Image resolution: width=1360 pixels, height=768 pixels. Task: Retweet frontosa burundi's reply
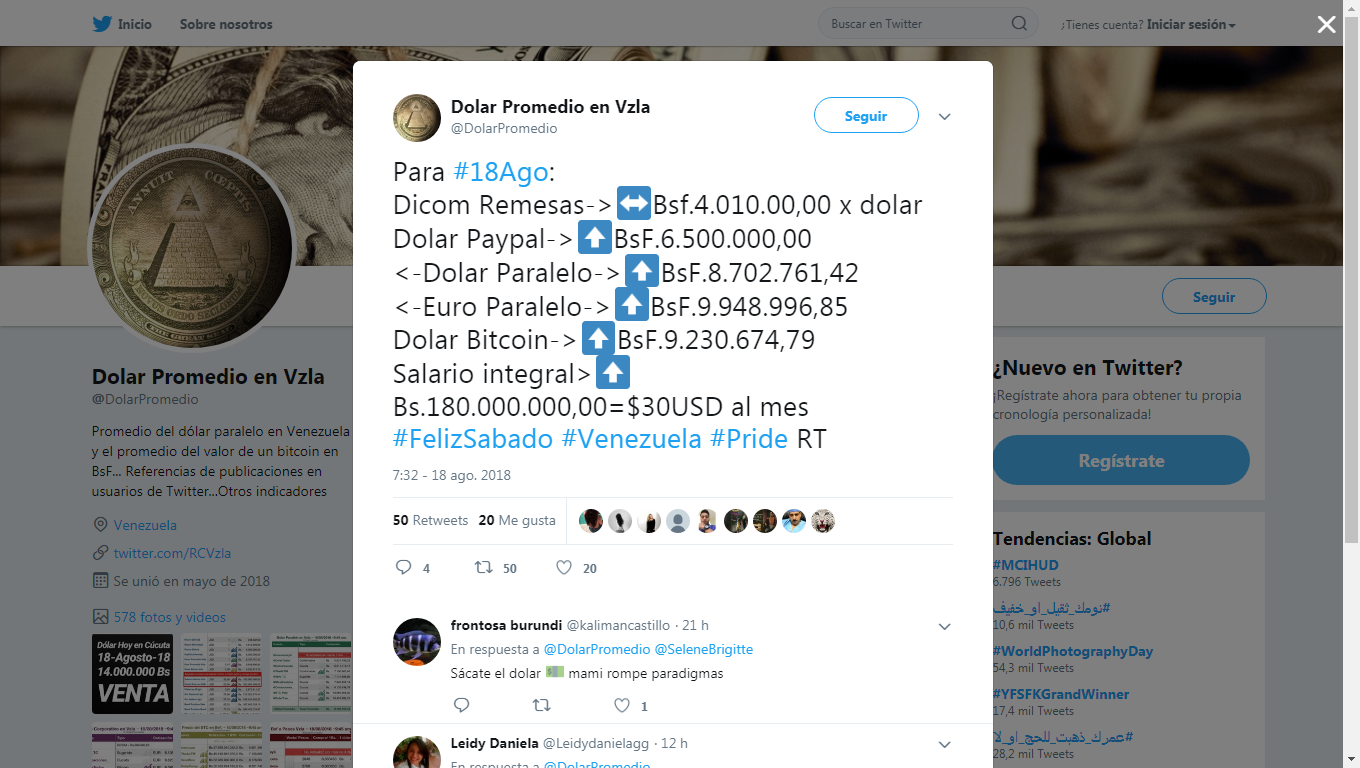[541, 705]
